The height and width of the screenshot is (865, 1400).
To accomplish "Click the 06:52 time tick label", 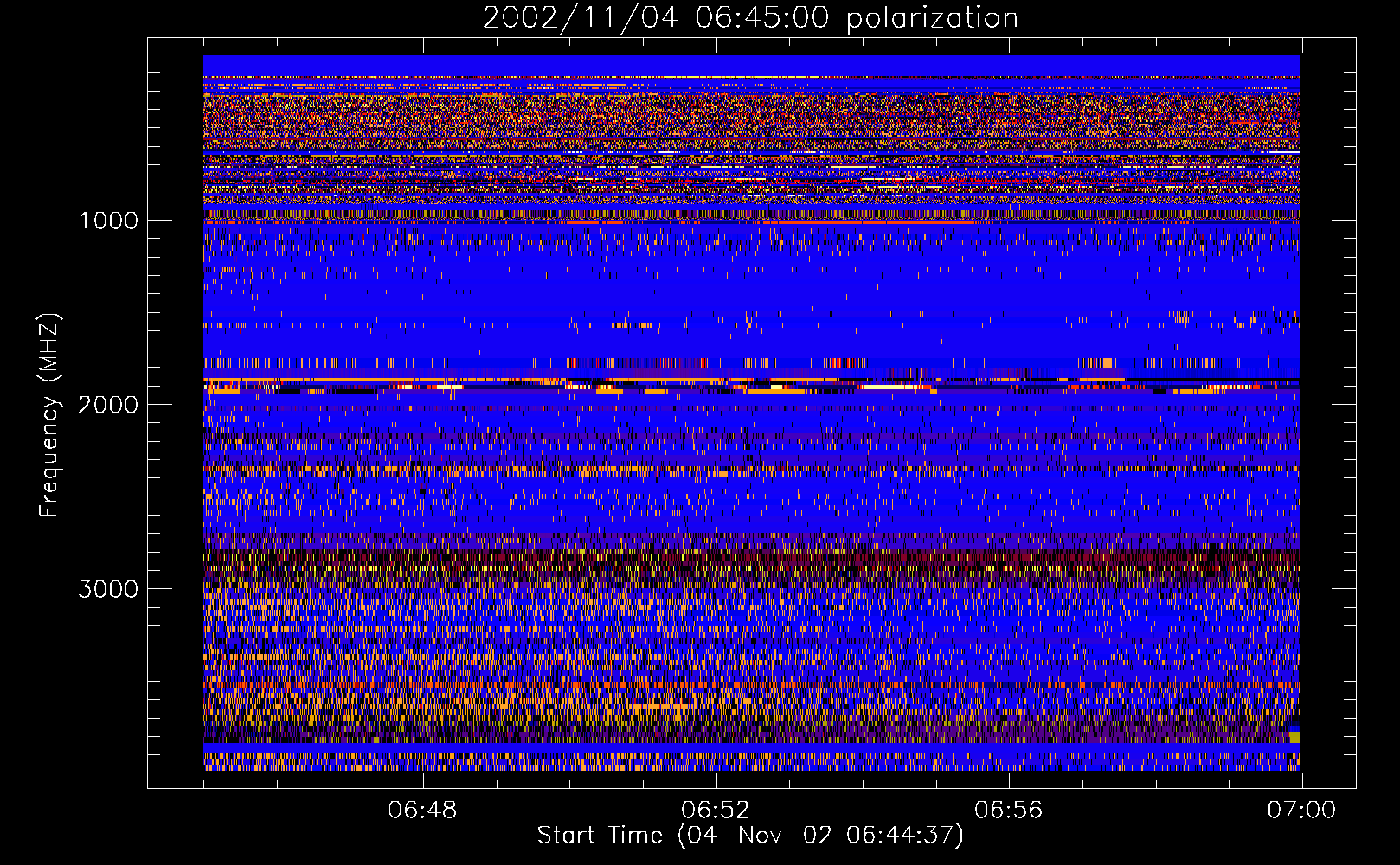I will tap(715, 811).
